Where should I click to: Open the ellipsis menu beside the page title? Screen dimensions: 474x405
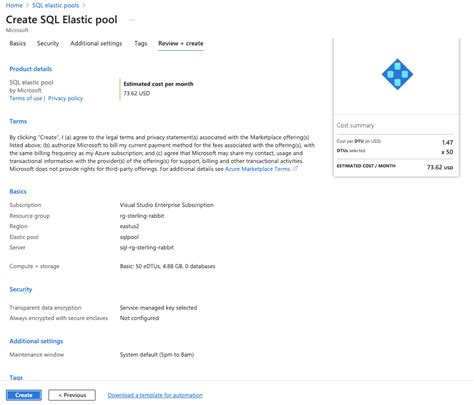[132, 20]
